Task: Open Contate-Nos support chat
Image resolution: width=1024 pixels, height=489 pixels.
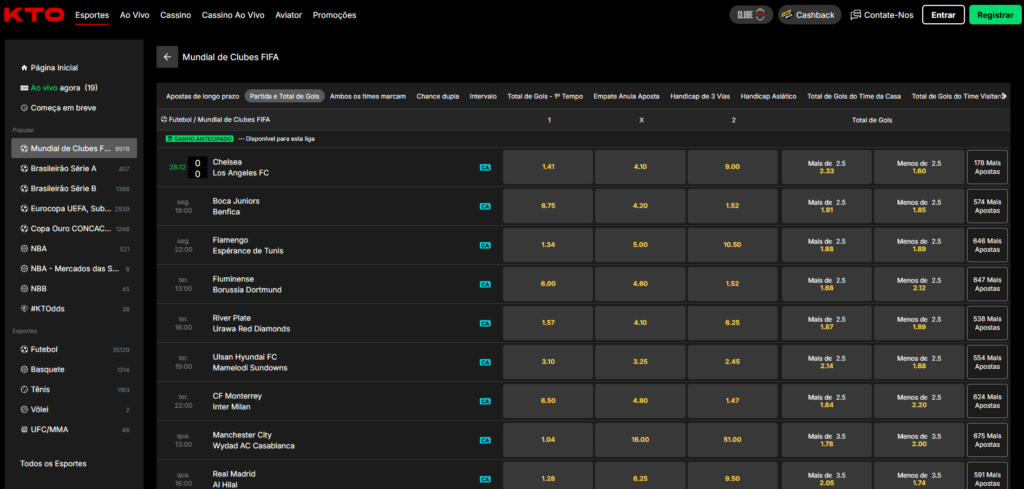Action: [882, 15]
